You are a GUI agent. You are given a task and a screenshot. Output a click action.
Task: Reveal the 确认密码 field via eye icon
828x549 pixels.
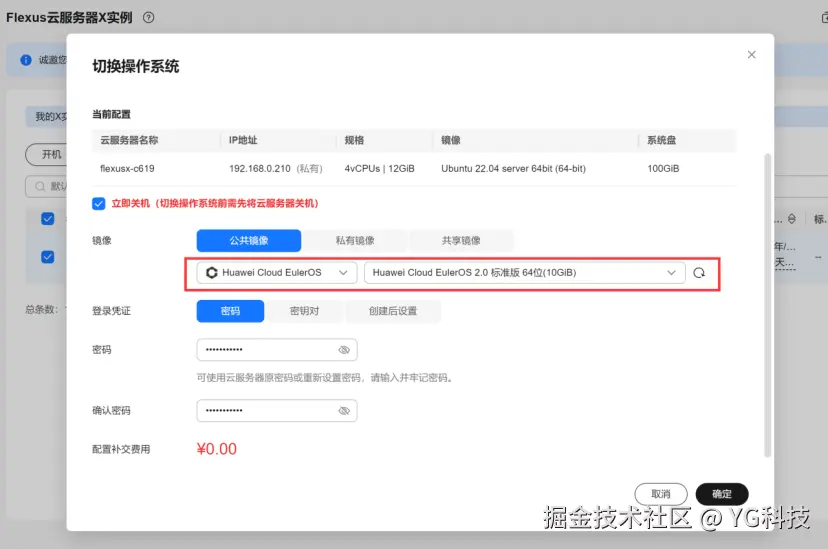click(344, 411)
